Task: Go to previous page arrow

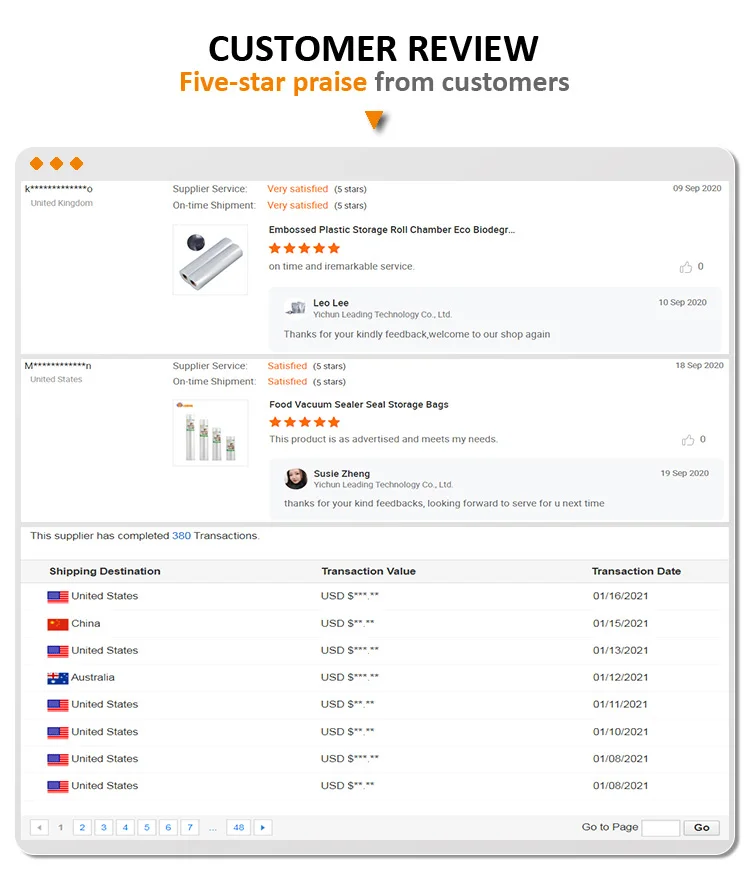Action: pyautogui.click(x=39, y=828)
